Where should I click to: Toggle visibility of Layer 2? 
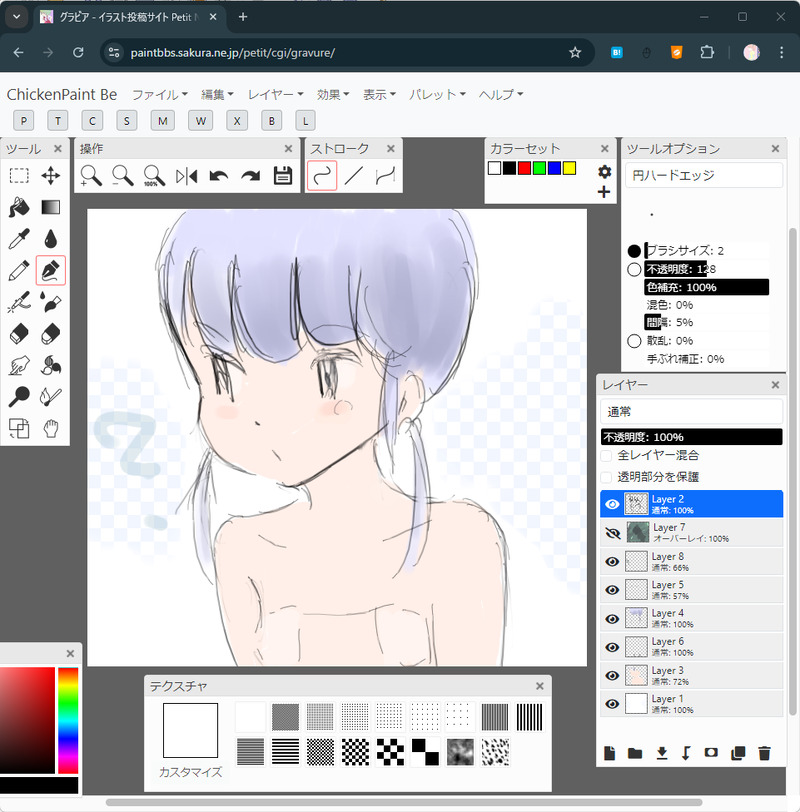(612, 504)
